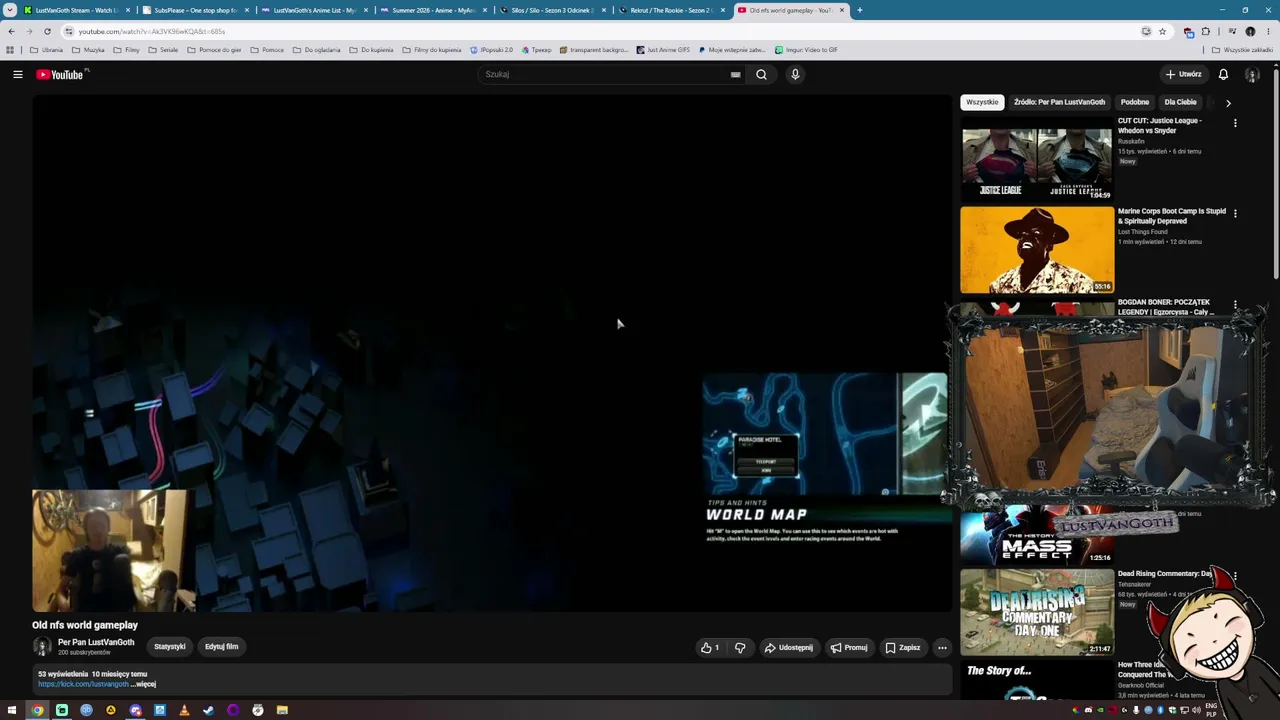Screen dimensions: 1280x720
Task: Open the Imgur Video to GIF bookmark
Action: click(x=806, y=49)
